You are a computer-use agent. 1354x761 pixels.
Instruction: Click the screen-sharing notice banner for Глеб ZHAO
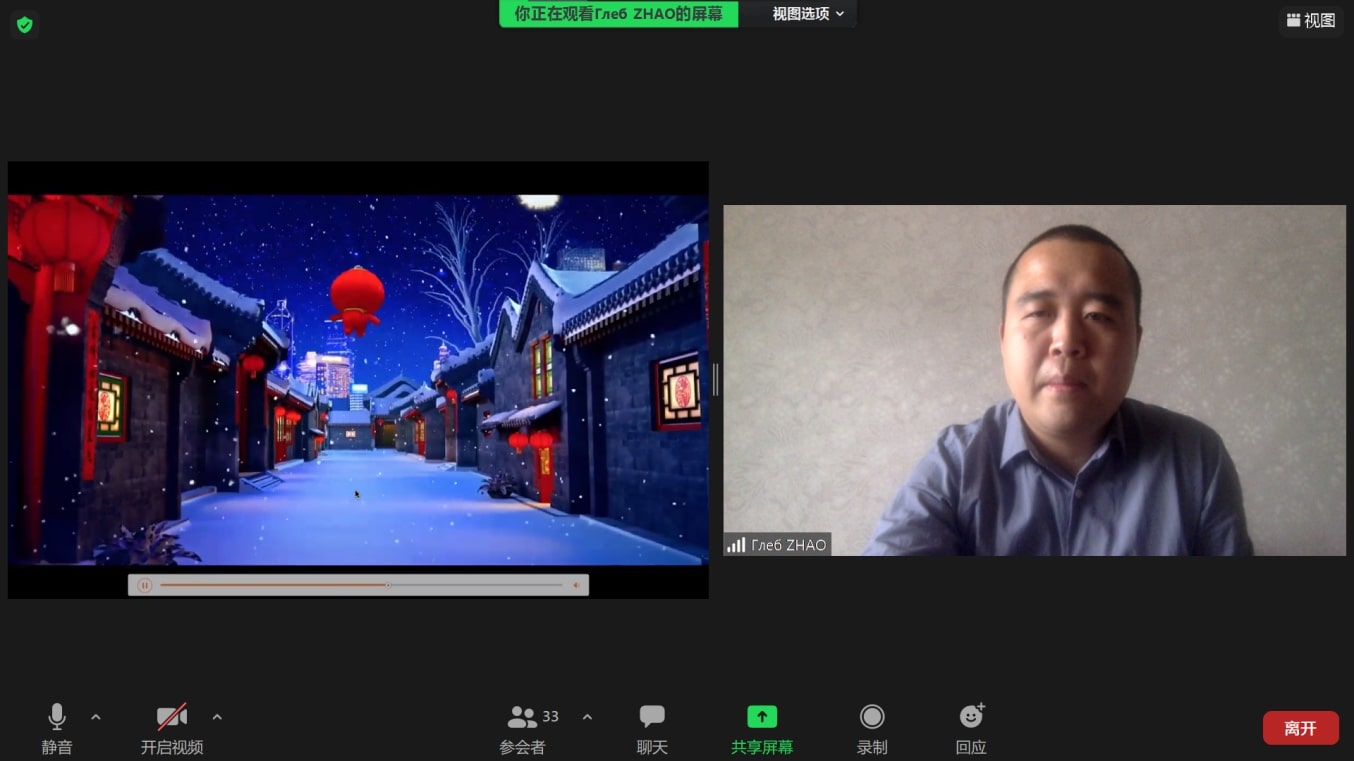[619, 14]
